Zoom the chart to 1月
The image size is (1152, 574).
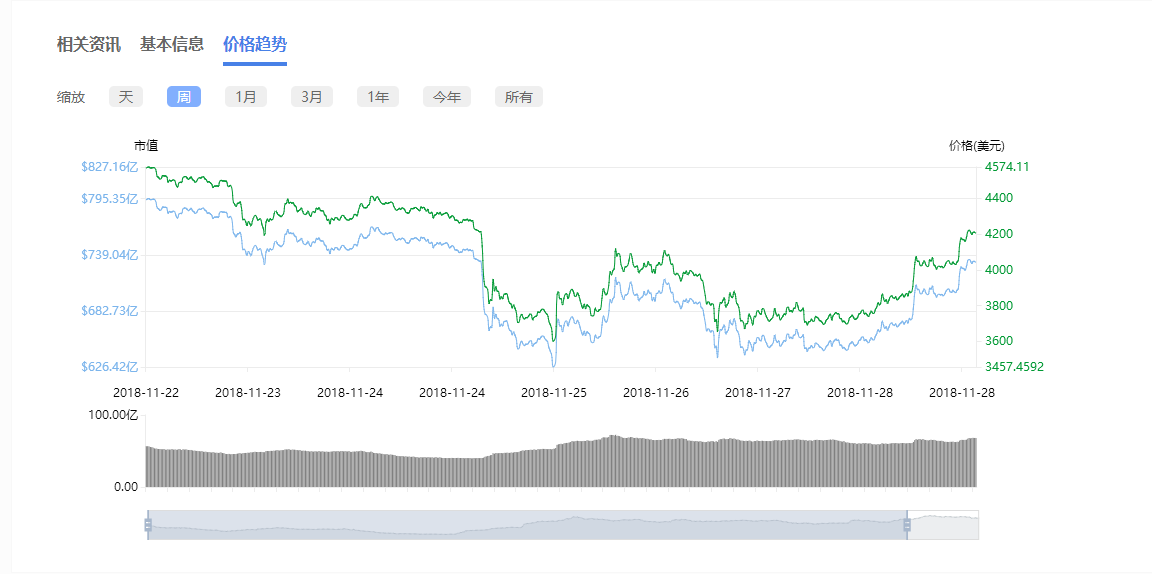pyautogui.click(x=245, y=97)
